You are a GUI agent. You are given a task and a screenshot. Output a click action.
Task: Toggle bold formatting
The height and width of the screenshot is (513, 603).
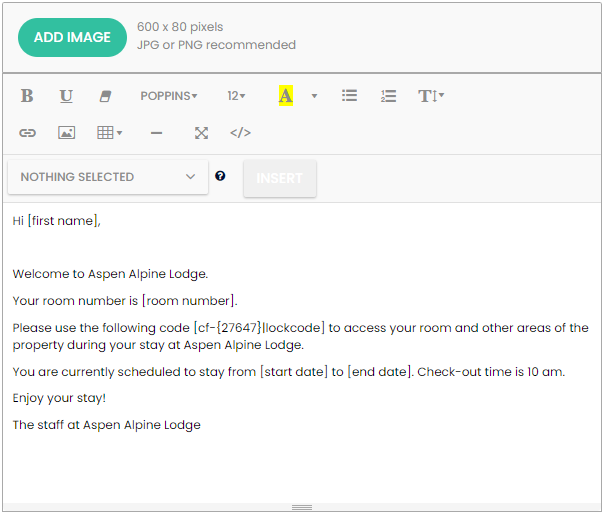[x=27, y=96]
